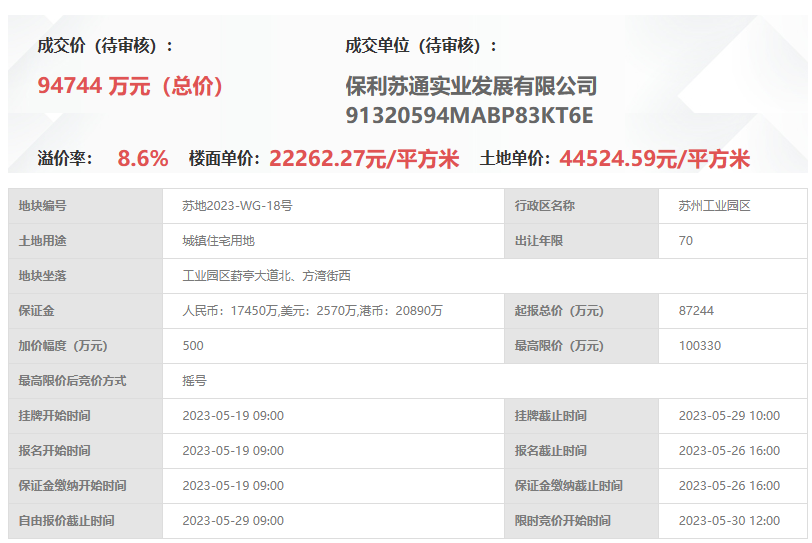The image size is (812, 543).
Task: Click land unit price 44524.59元/平方米
Action: click(655, 158)
